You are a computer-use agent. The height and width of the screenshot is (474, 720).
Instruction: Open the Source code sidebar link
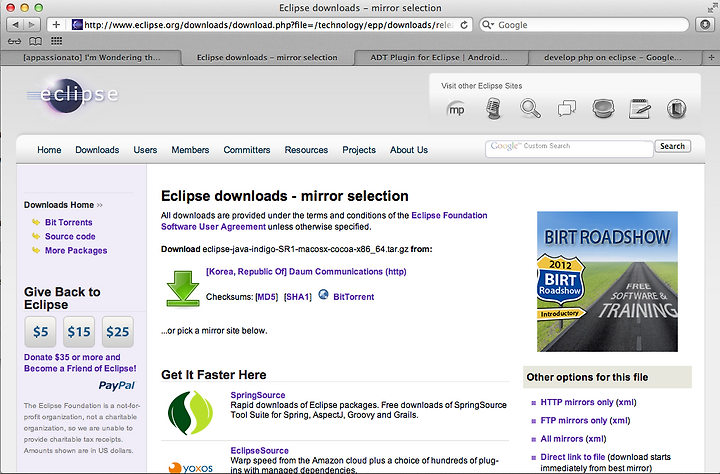pos(70,237)
